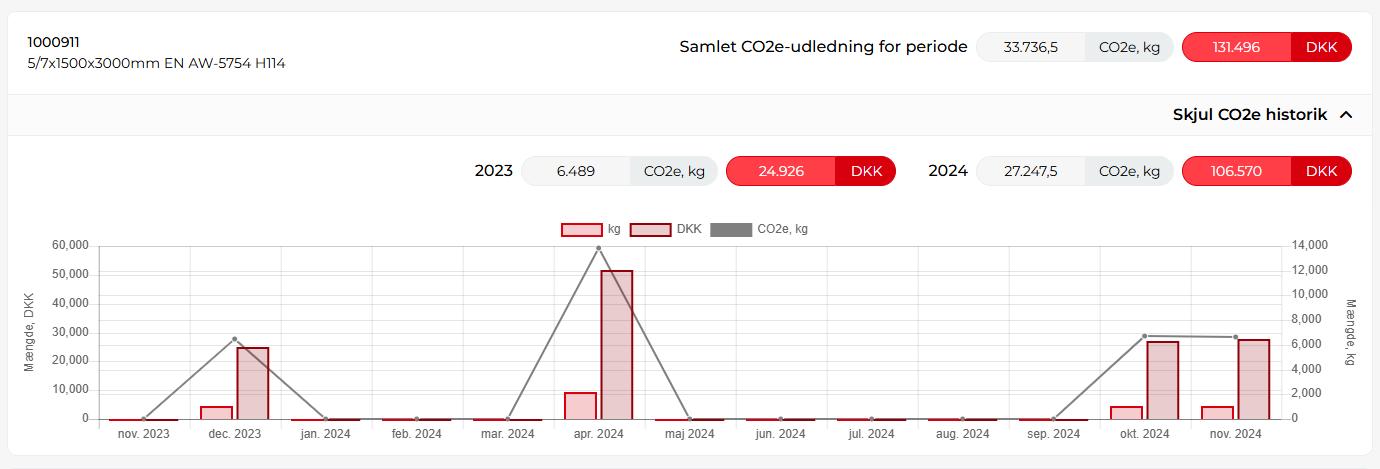Click the DKK legend color box
Viewport: 1380px width, 469px height.
tap(651, 230)
